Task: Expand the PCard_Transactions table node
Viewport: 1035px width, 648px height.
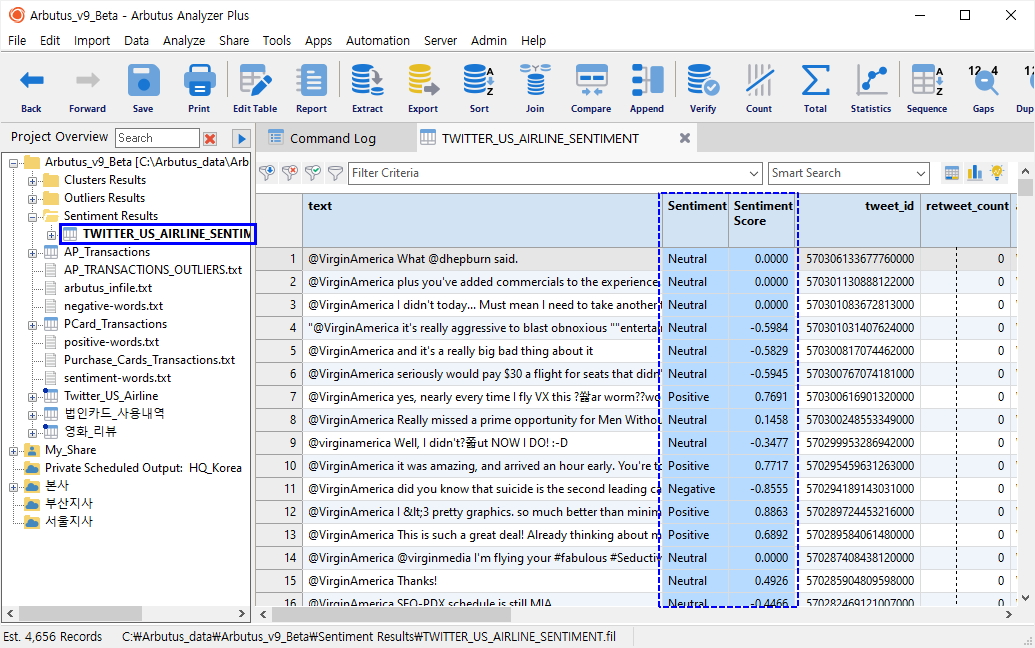Action: click(x=33, y=324)
